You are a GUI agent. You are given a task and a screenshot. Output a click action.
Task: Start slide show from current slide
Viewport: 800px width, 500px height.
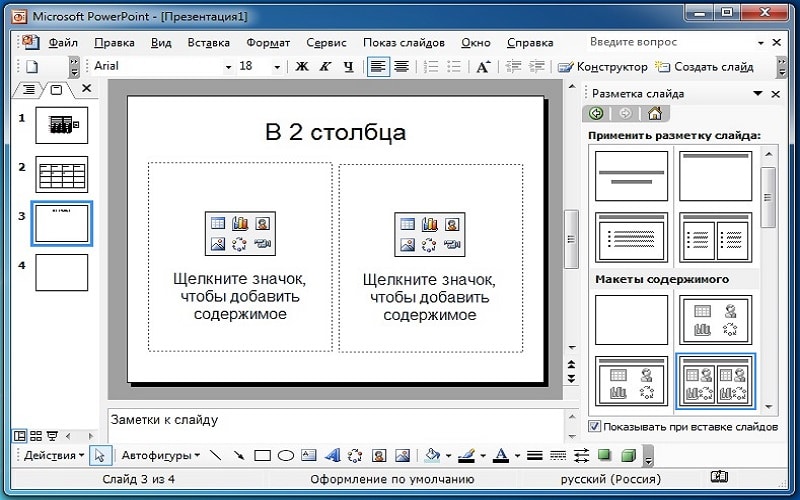[52, 436]
